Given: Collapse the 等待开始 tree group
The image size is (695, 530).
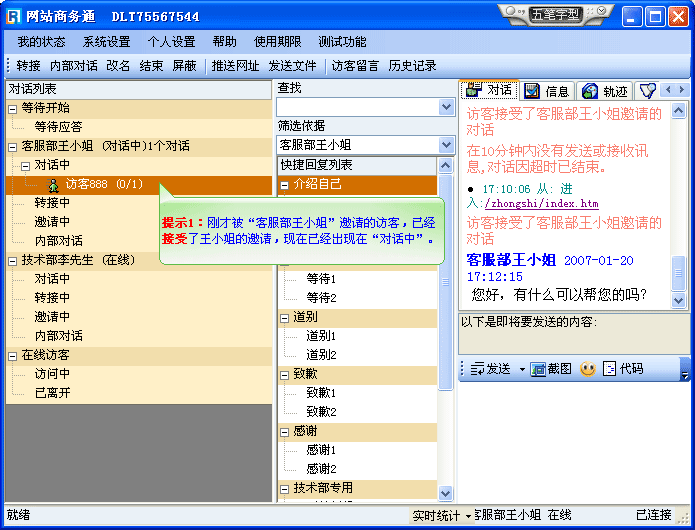Looking at the screenshot, I should (13, 108).
